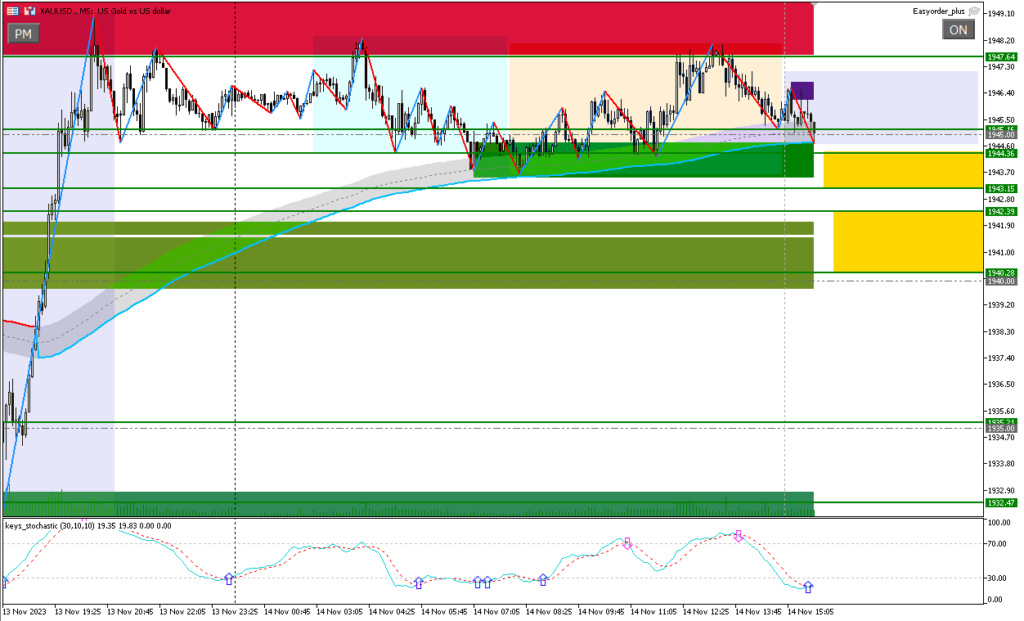This screenshot has width=1024, height=621.
Task: Click the PM panel button
Action: (x=22, y=33)
